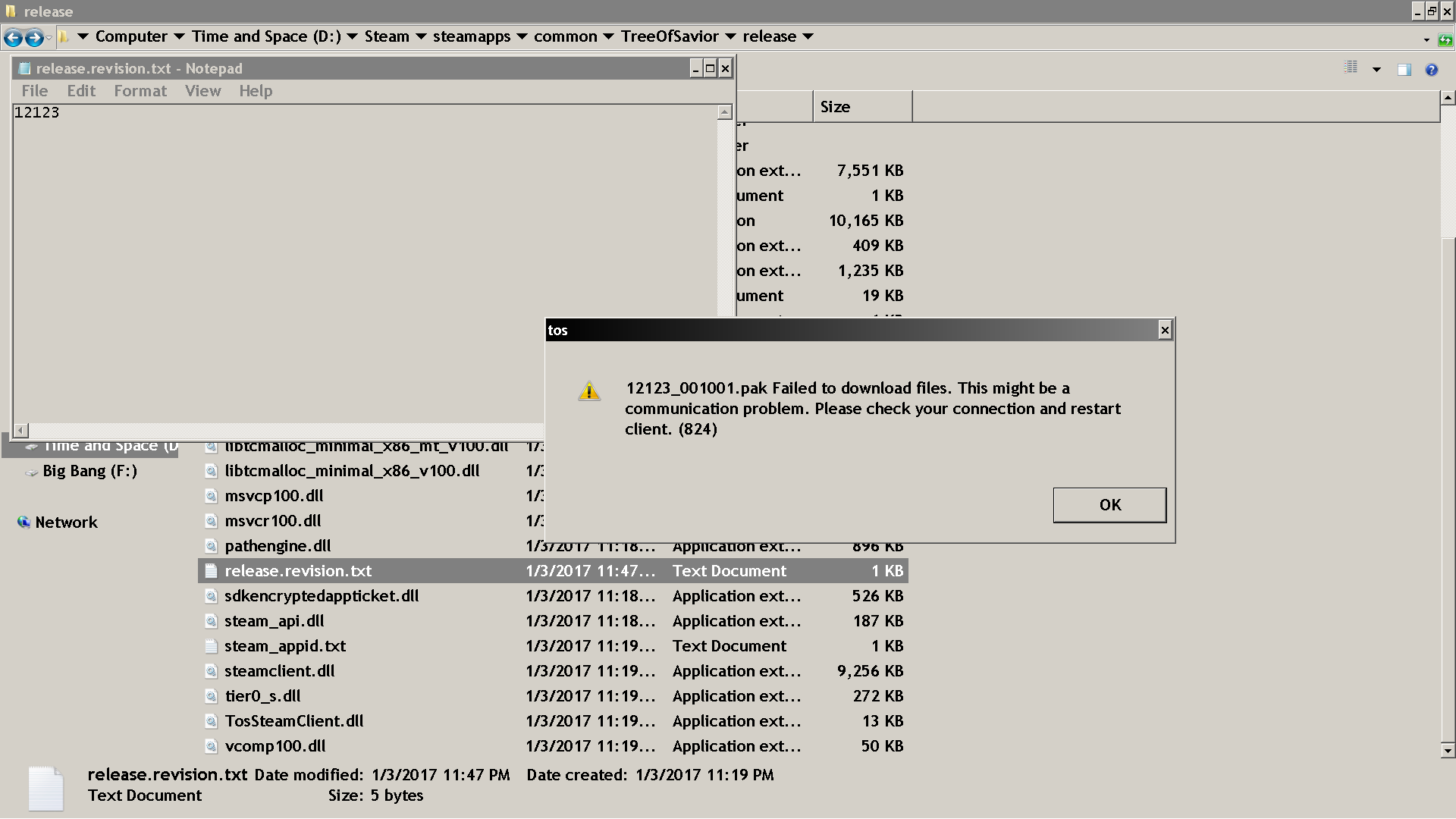Expand the Steam breadcrumb dropdown arrow
This screenshot has height=819, width=1456.
pyautogui.click(x=421, y=37)
